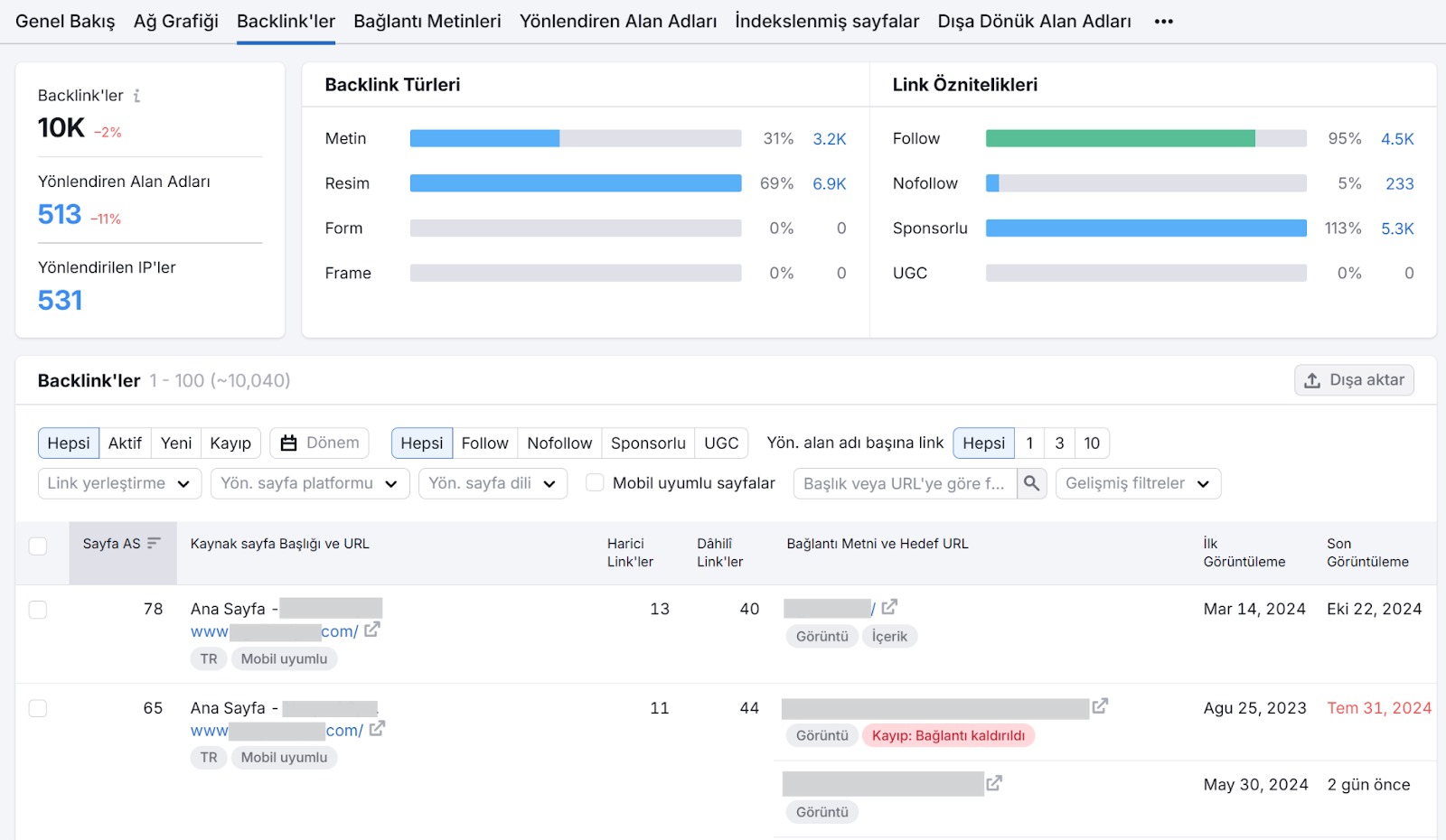Click the Dışa aktar export button
This screenshot has height=840, width=1446.
coord(1354,380)
